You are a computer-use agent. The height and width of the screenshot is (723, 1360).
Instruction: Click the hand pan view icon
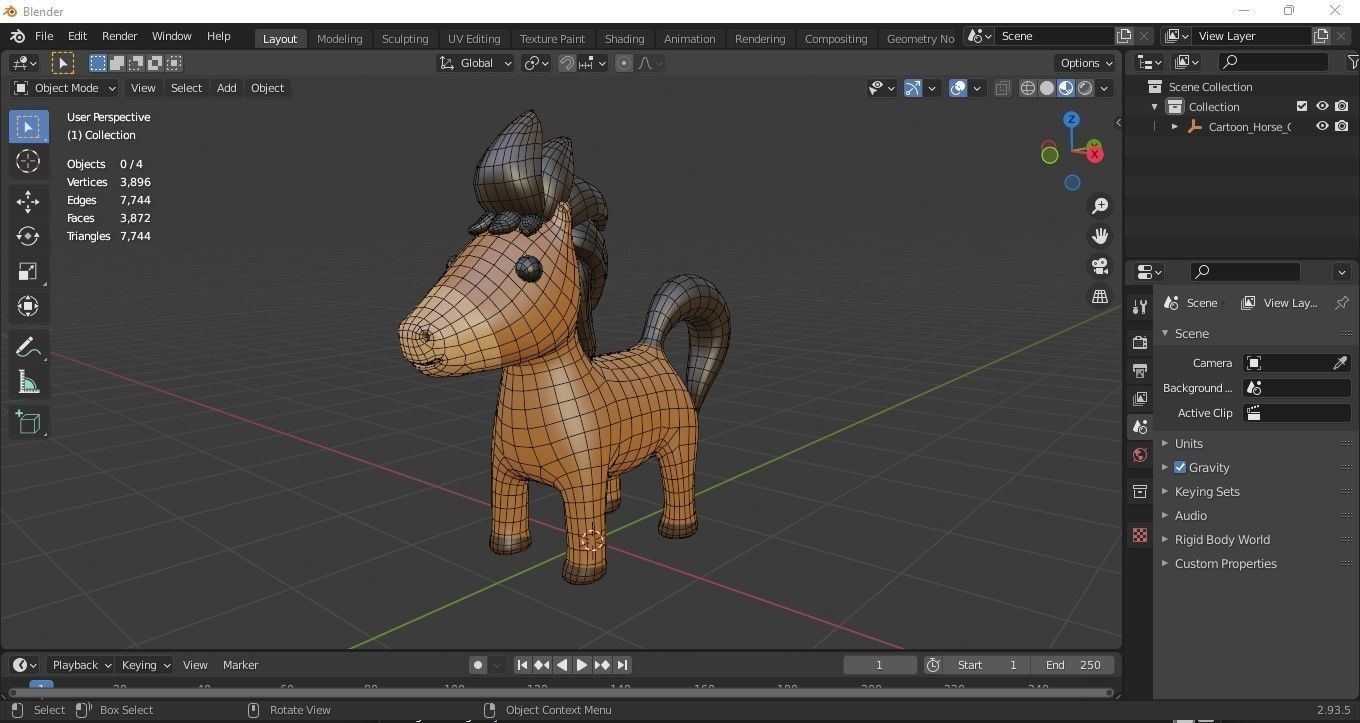pos(1100,236)
